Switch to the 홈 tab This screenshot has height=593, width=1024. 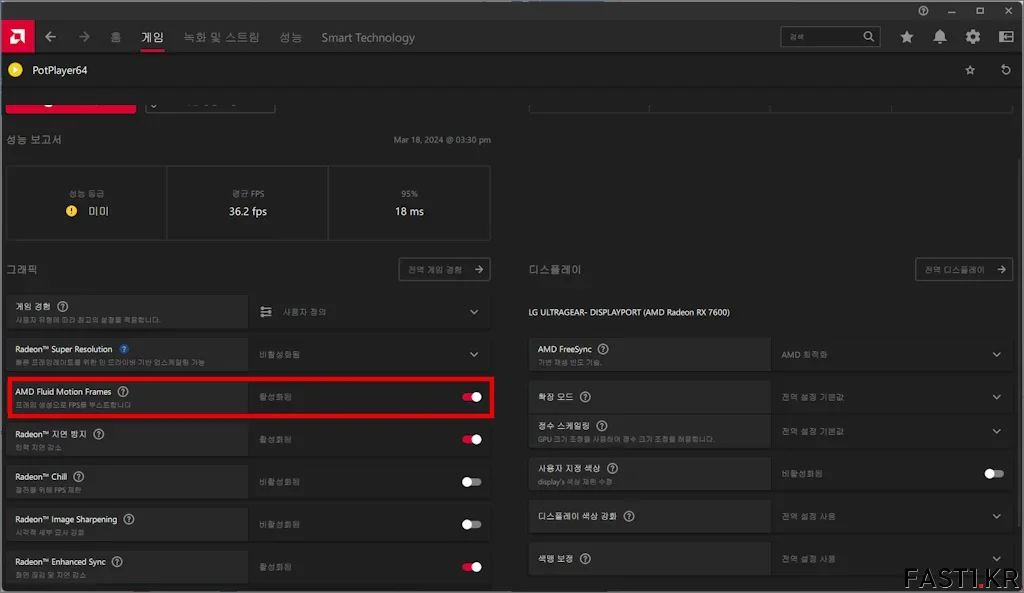(116, 37)
